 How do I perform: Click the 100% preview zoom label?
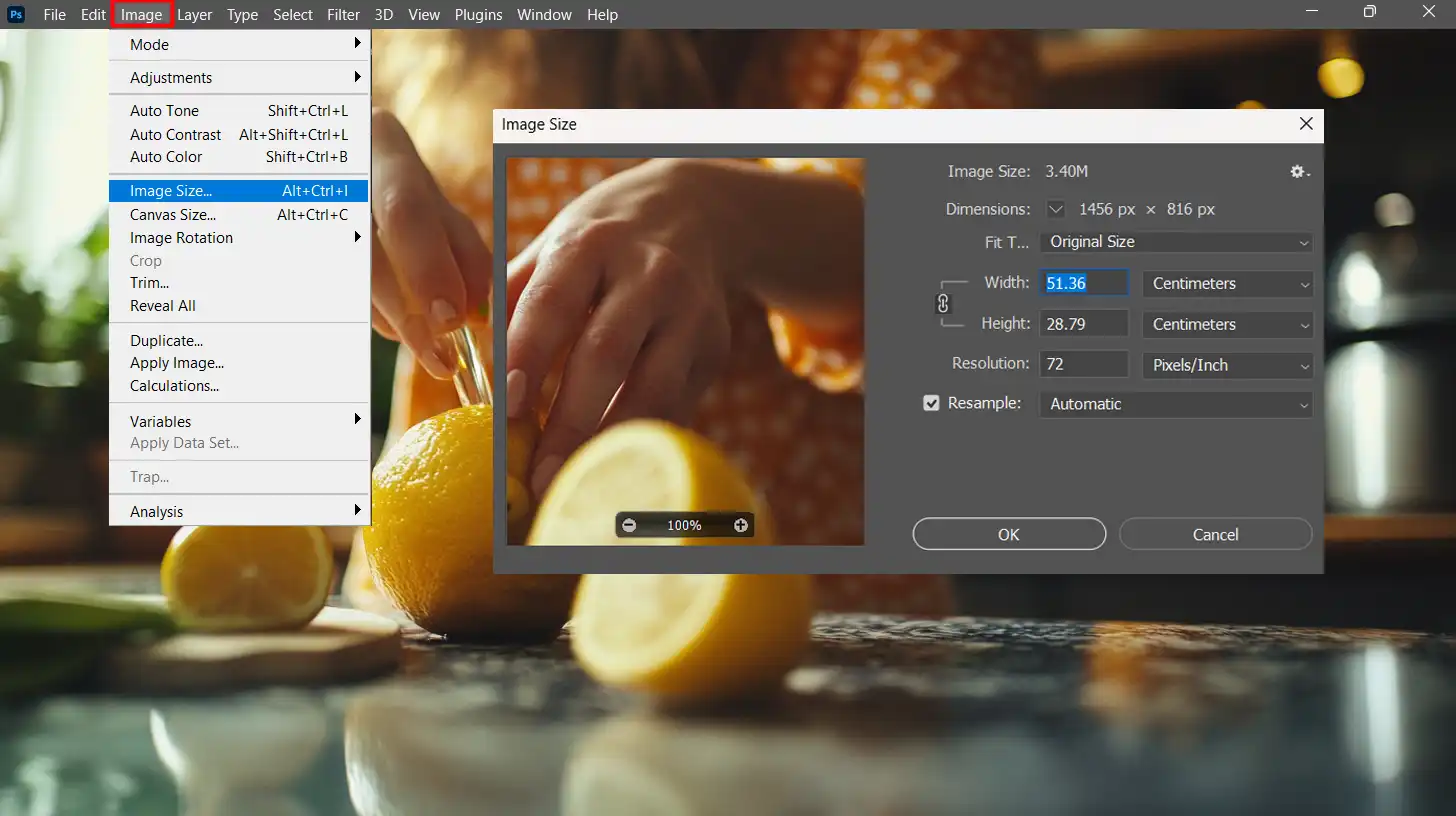click(684, 525)
